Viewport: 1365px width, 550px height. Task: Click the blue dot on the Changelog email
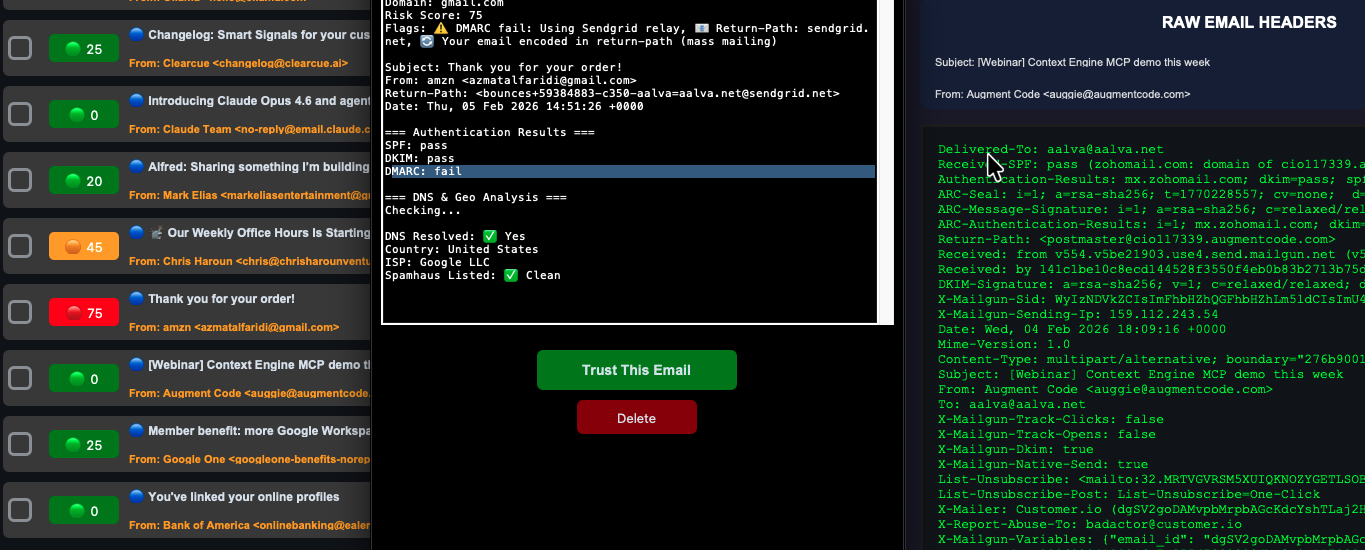coord(137,35)
